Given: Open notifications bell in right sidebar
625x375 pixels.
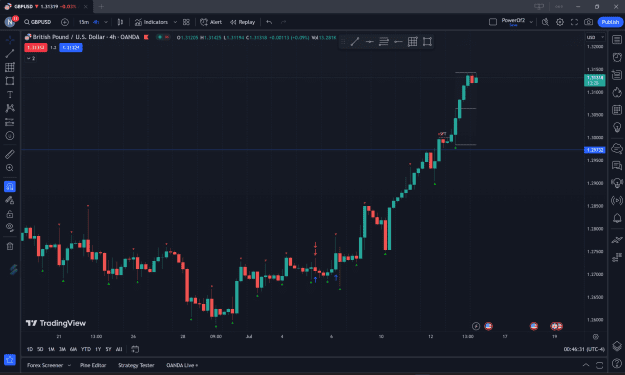Looking at the screenshot, I should pyautogui.click(x=617, y=218).
